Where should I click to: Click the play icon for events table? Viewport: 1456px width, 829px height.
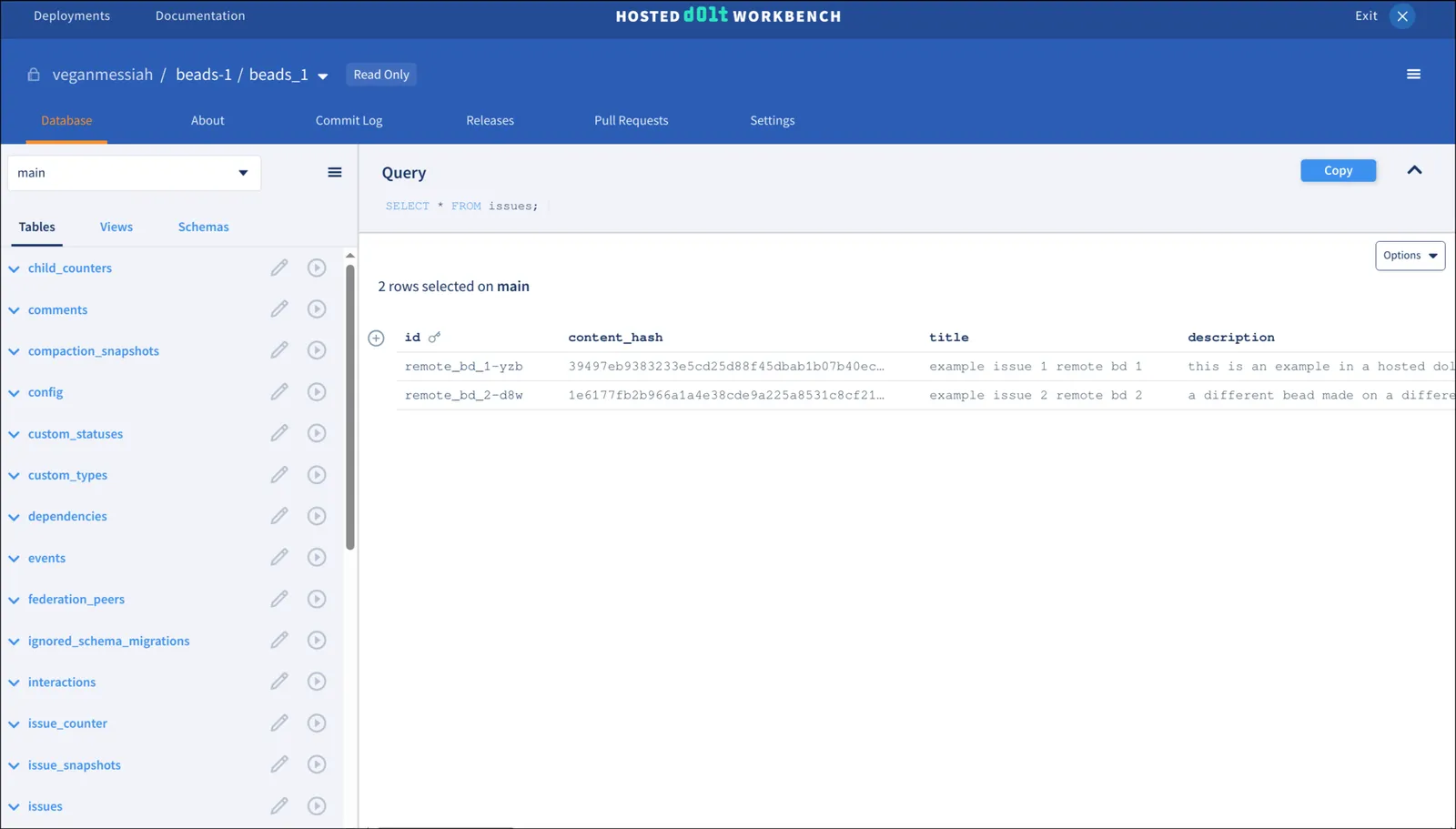[x=317, y=558]
